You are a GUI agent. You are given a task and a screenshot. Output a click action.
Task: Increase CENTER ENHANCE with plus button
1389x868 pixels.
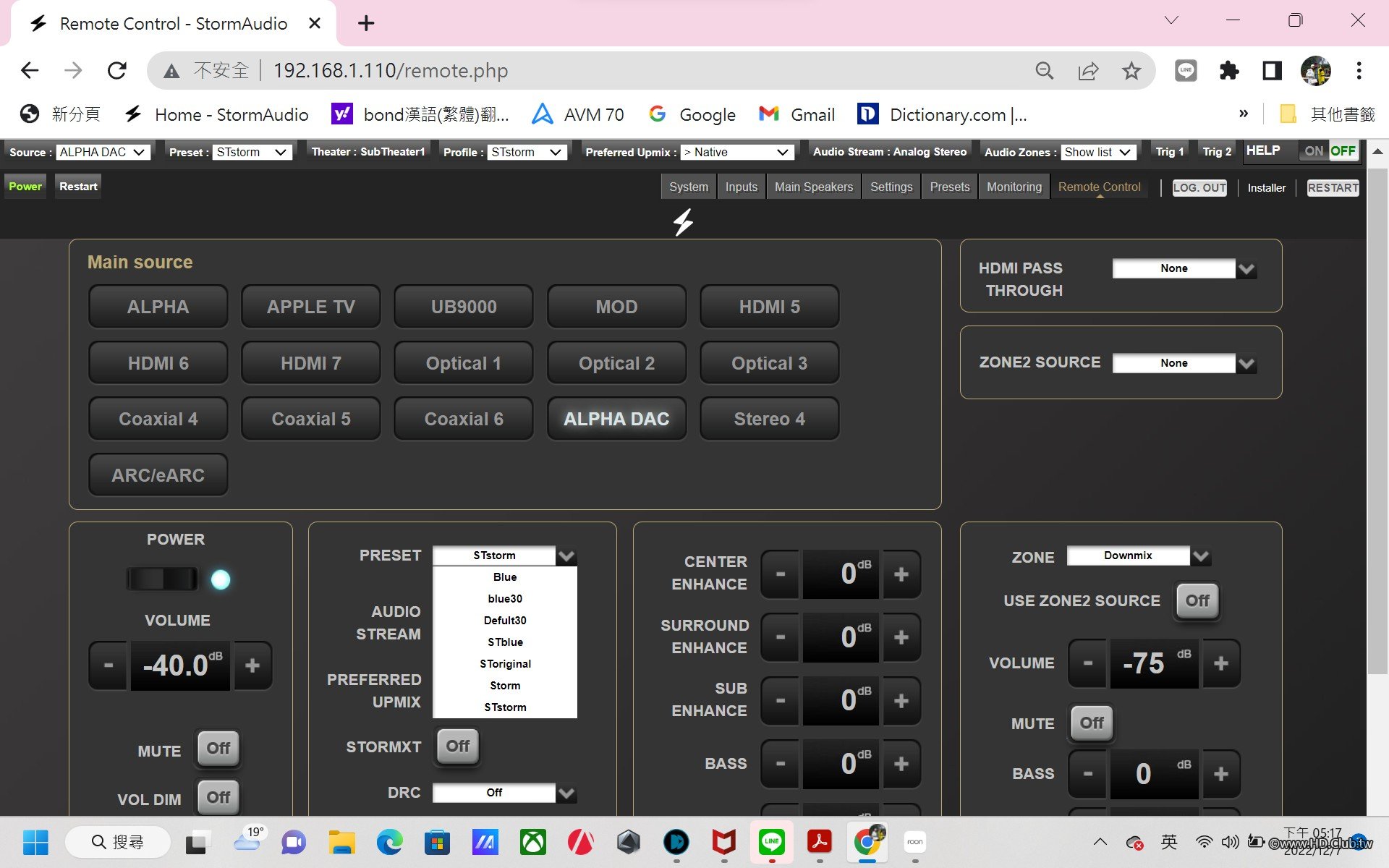coord(901,574)
